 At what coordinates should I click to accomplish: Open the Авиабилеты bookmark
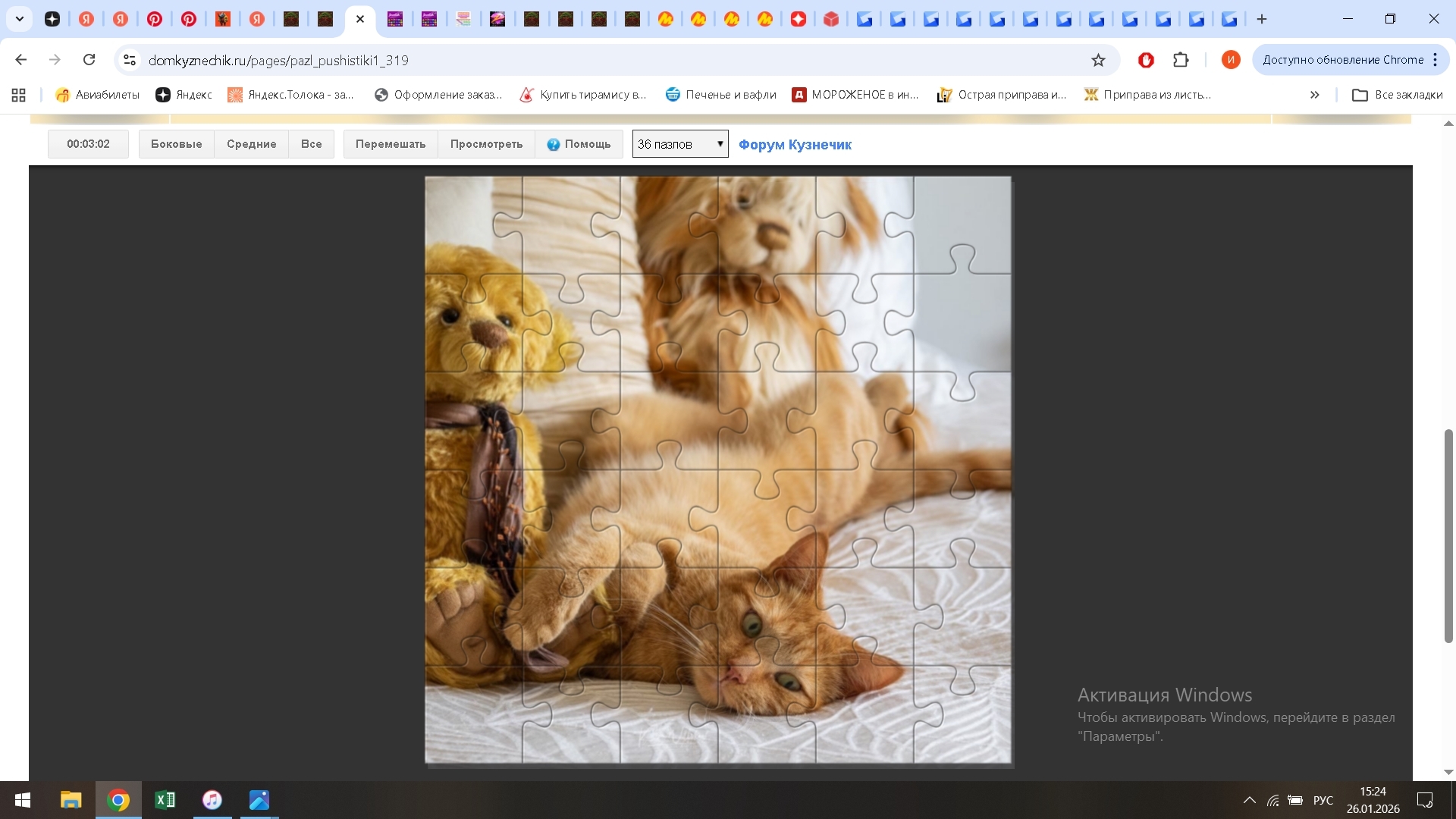pyautogui.click(x=98, y=95)
